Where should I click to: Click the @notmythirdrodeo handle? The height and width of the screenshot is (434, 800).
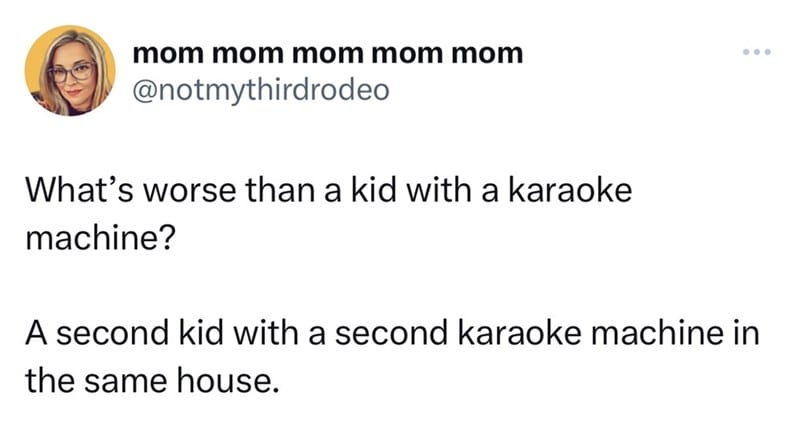click(261, 91)
